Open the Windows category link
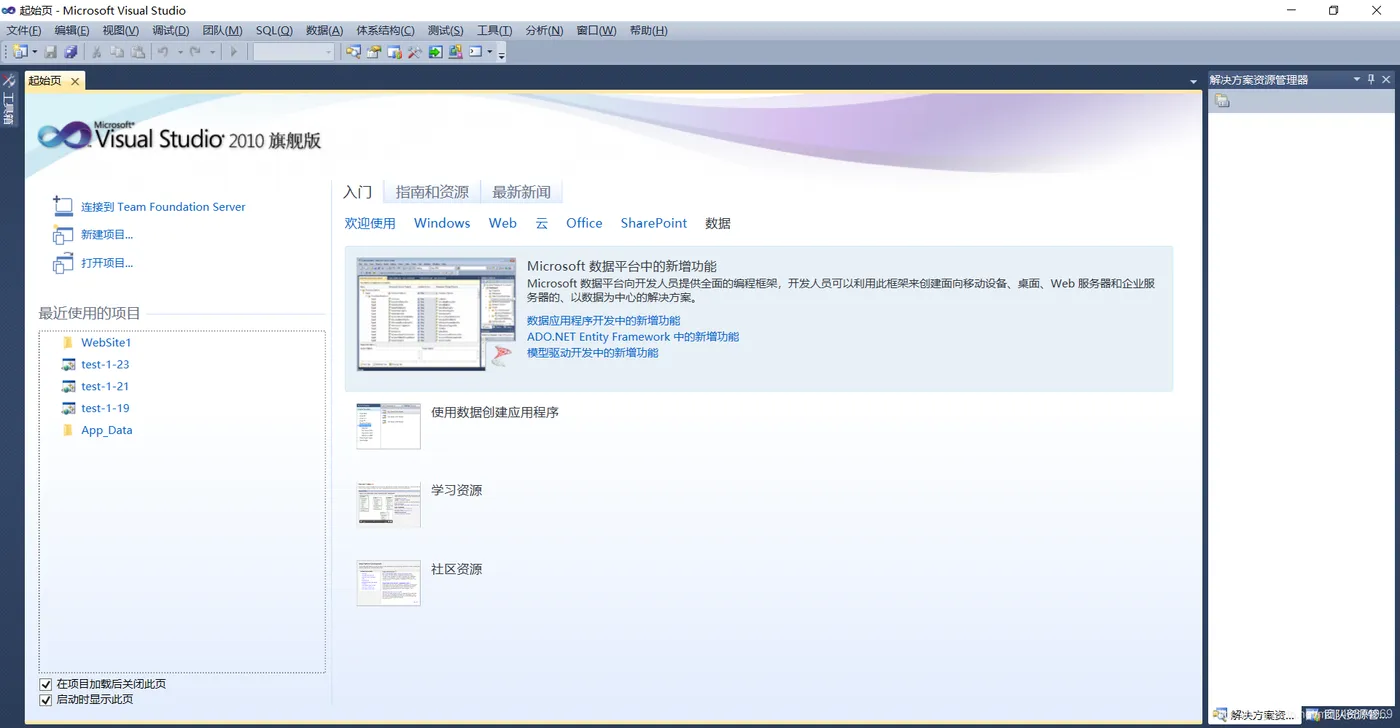 442,223
